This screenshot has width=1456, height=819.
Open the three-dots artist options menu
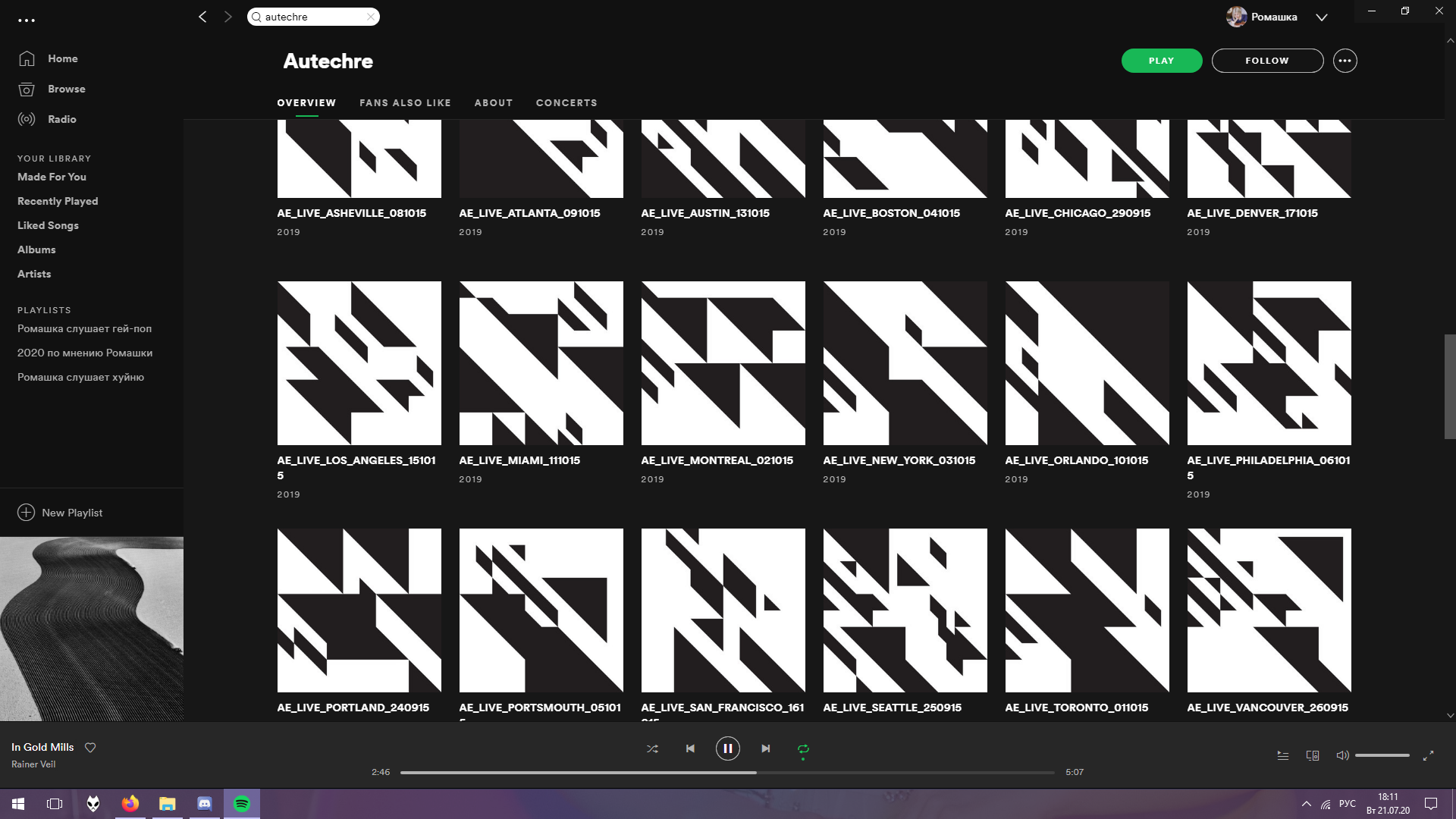click(1345, 61)
